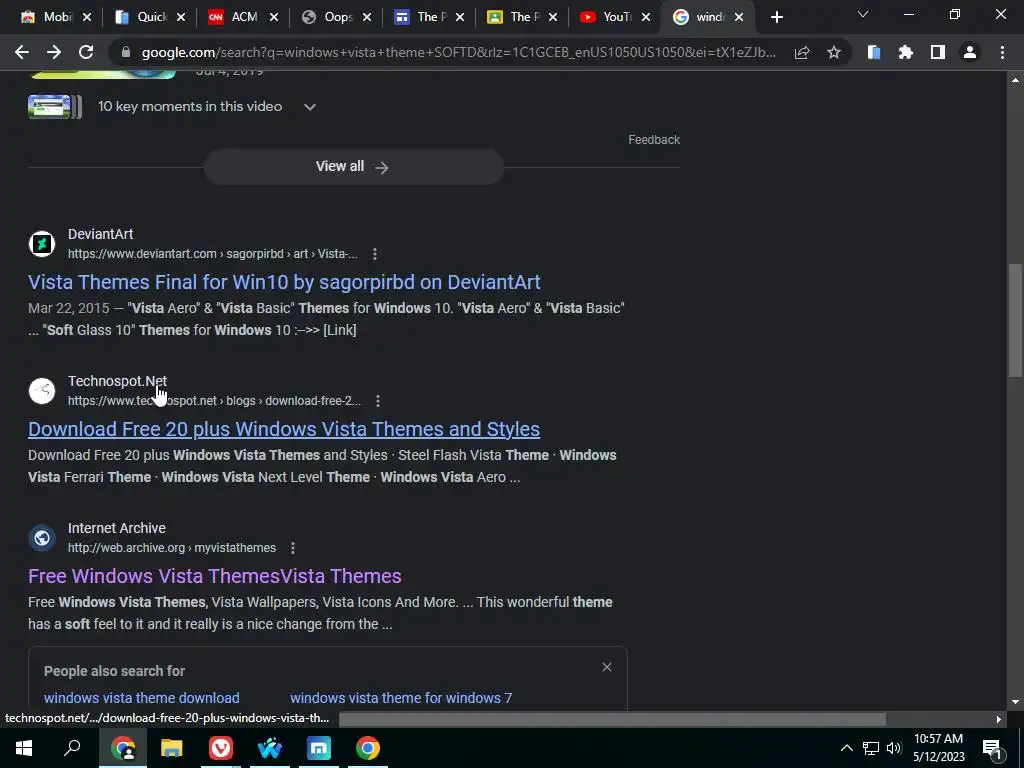
Task: Click the Technospot.Net site favicon
Action: pyautogui.click(x=42, y=391)
